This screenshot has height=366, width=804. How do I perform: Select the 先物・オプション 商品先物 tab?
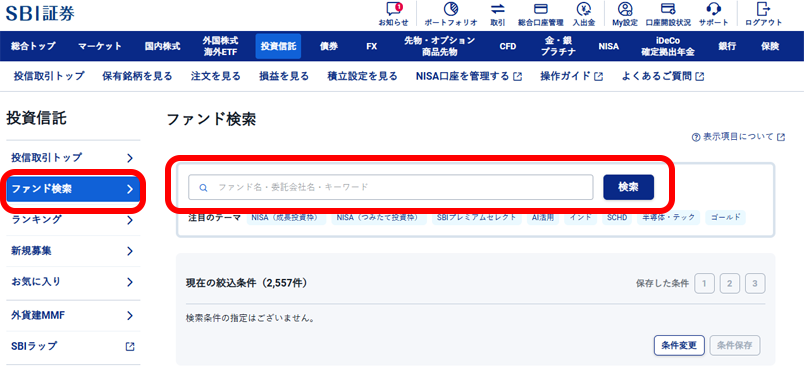(x=439, y=46)
